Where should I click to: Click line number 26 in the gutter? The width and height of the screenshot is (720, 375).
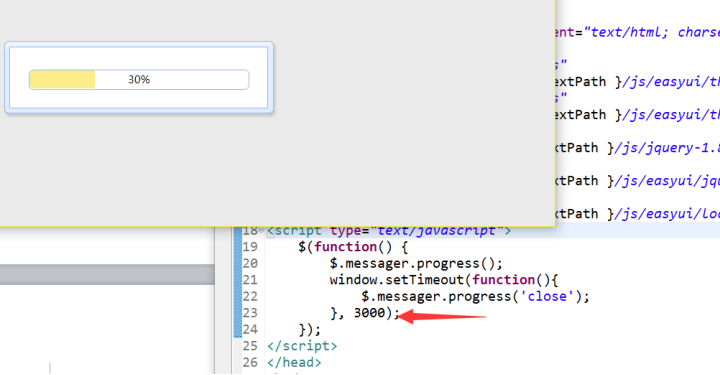(250, 363)
